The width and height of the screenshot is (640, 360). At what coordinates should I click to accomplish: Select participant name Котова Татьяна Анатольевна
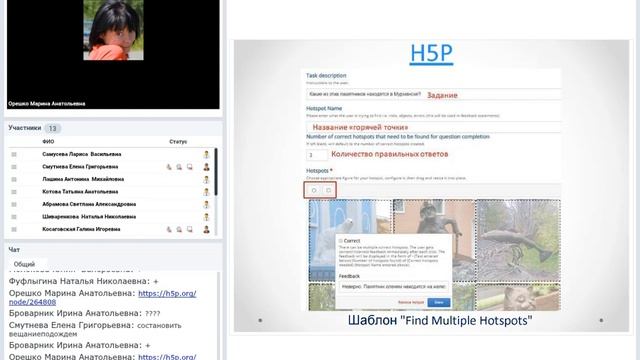(80, 192)
